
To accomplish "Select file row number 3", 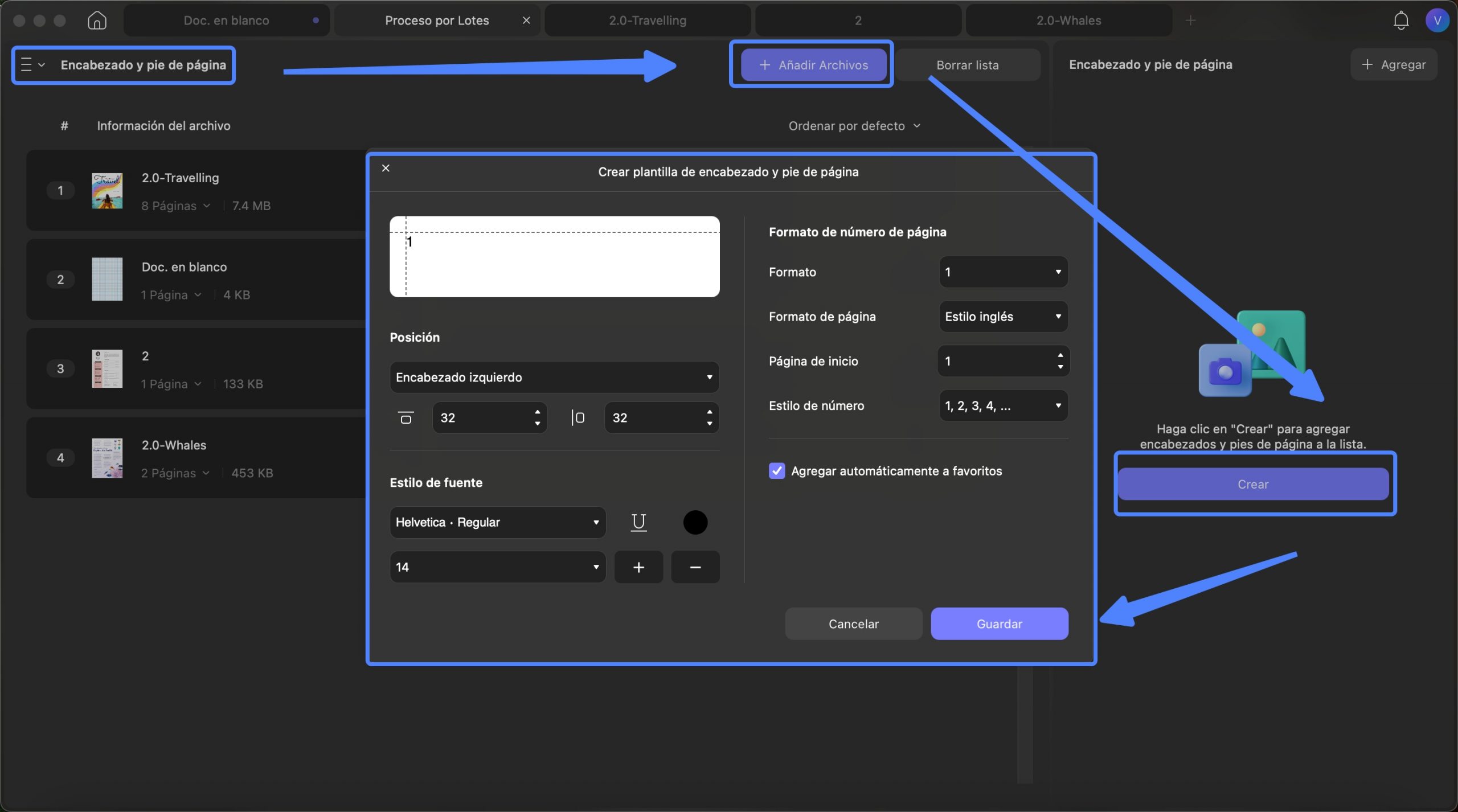I will point(196,368).
